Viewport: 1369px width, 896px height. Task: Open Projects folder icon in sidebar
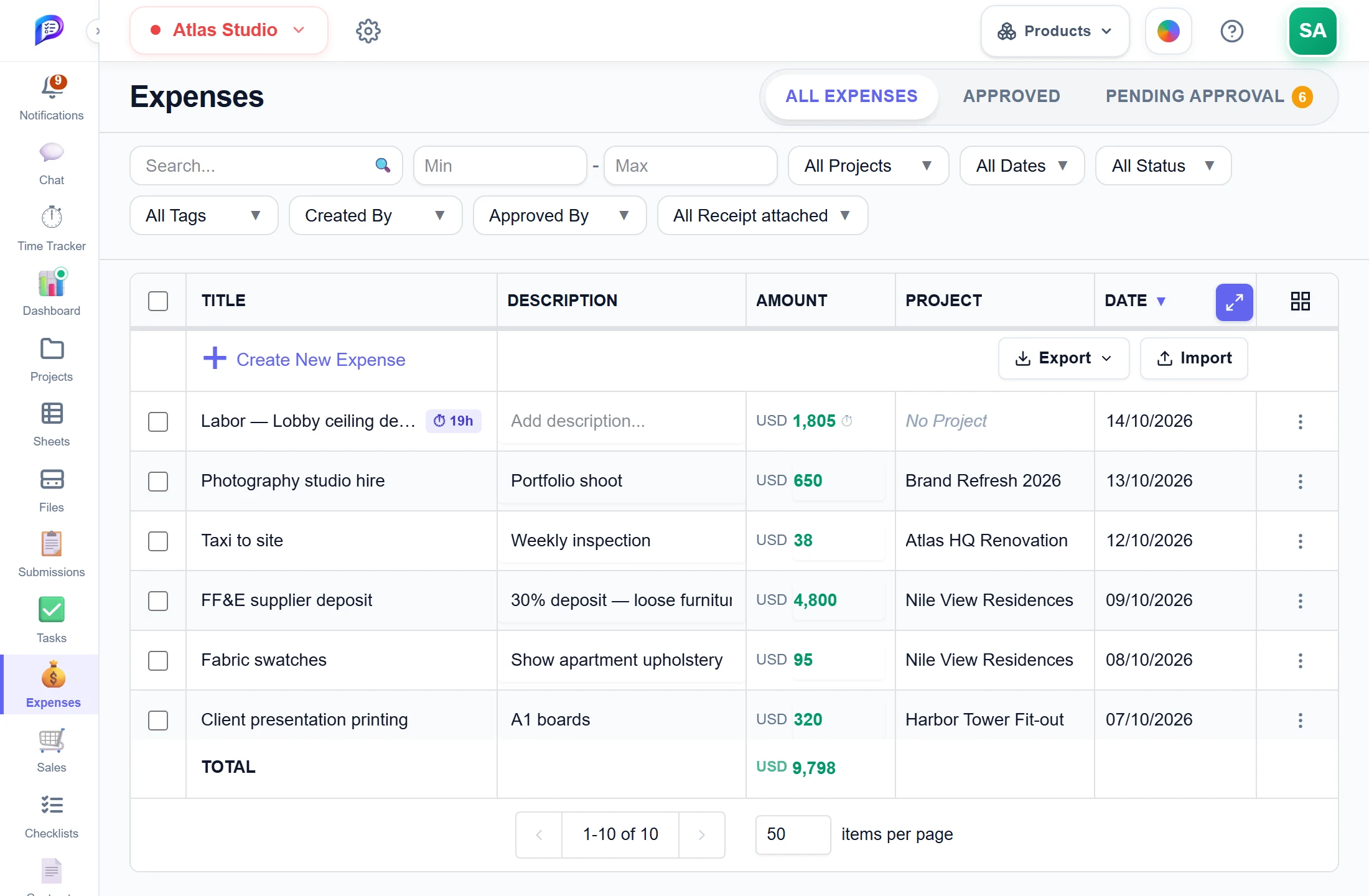pyautogui.click(x=52, y=349)
